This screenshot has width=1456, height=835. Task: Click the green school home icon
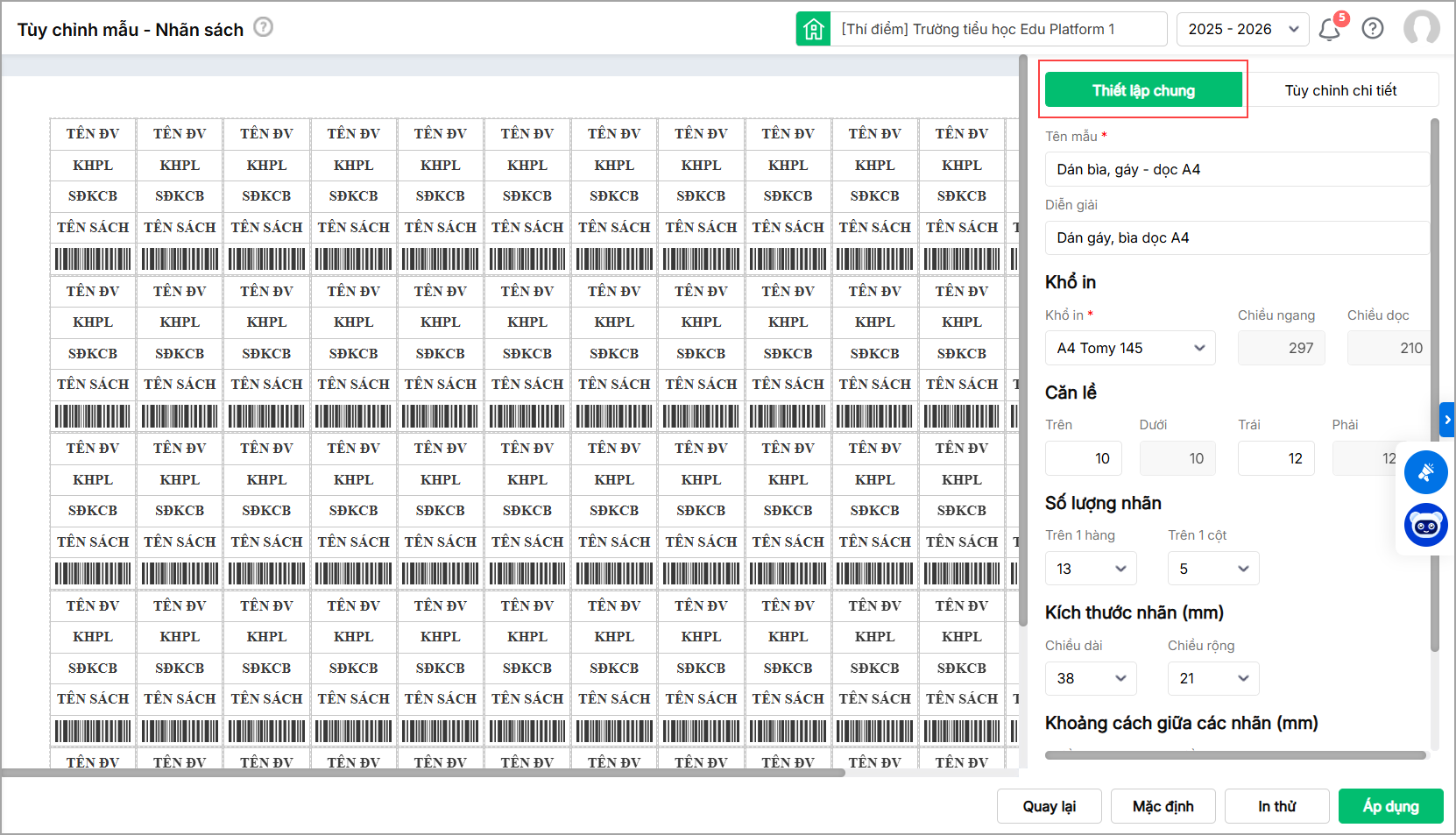[x=813, y=29]
